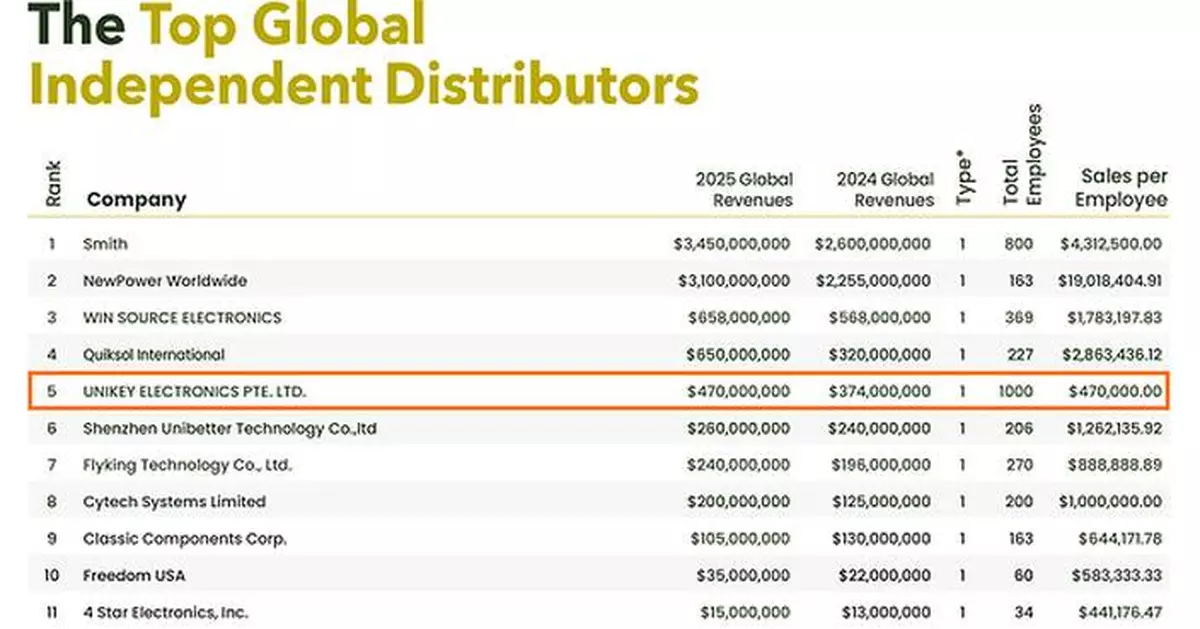Click the $130,000,000 revenue value

[880, 538]
